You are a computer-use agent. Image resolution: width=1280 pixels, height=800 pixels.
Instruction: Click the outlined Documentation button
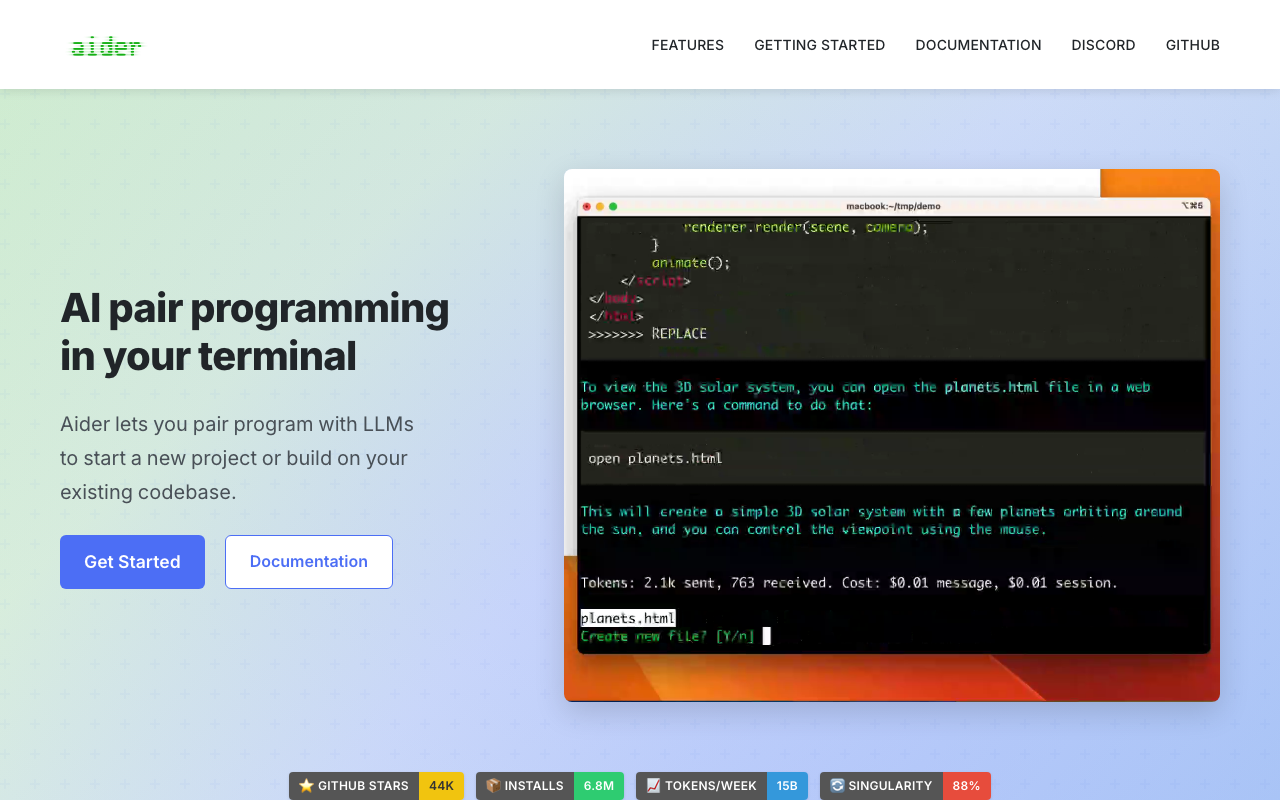tap(309, 562)
